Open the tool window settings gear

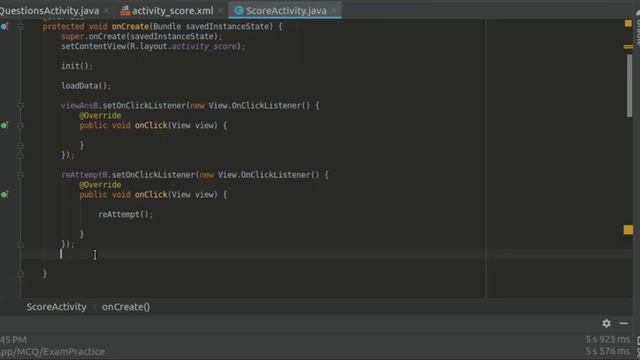[607, 323]
